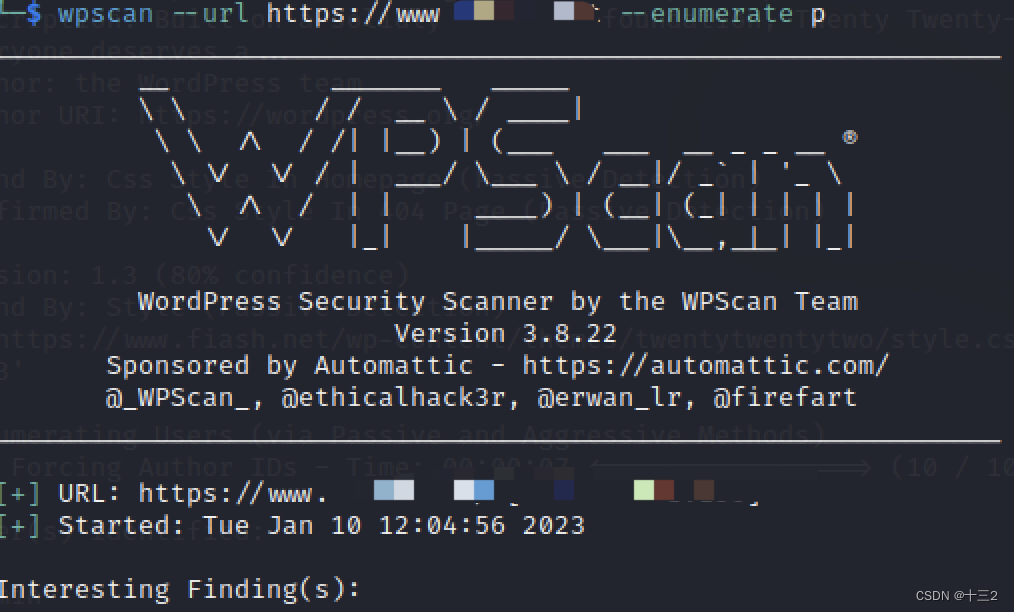
Task: Click the dollar sign shell prompt
Action: point(34,13)
